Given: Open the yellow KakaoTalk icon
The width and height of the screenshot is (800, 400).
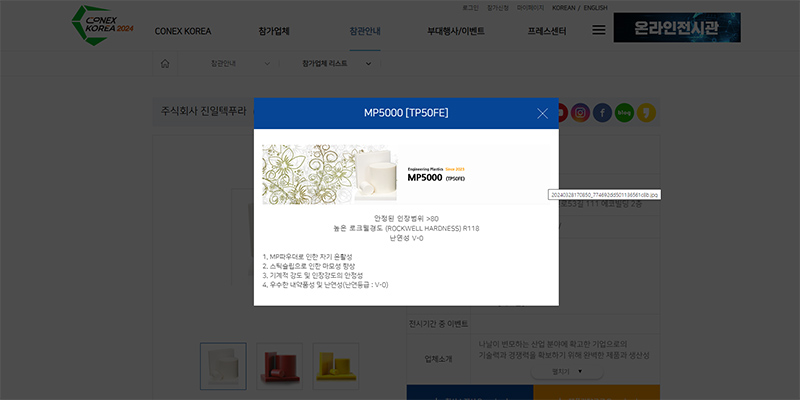Looking at the screenshot, I should pyautogui.click(x=646, y=112).
